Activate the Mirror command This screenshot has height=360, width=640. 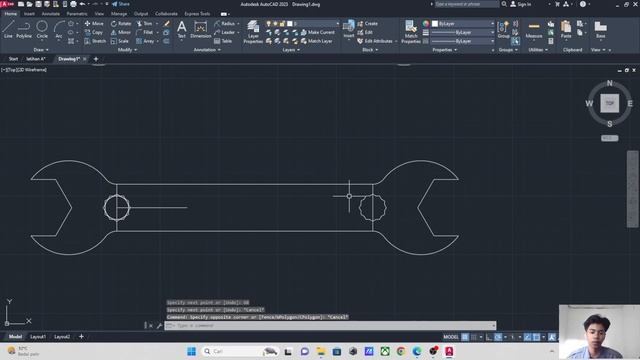coord(121,32)
